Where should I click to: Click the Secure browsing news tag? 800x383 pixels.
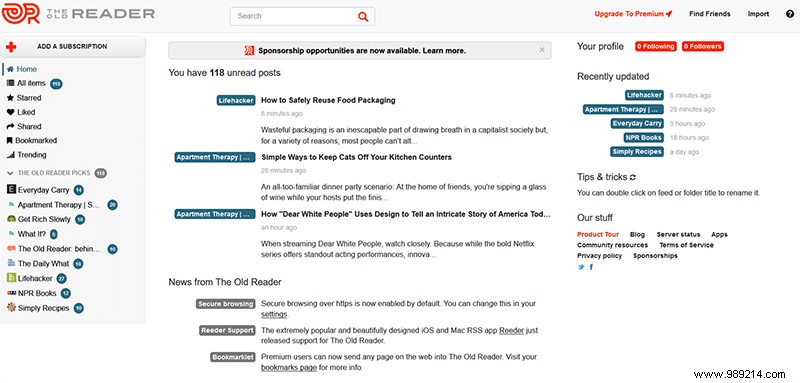pyautogui.click(x=225, y=304)
